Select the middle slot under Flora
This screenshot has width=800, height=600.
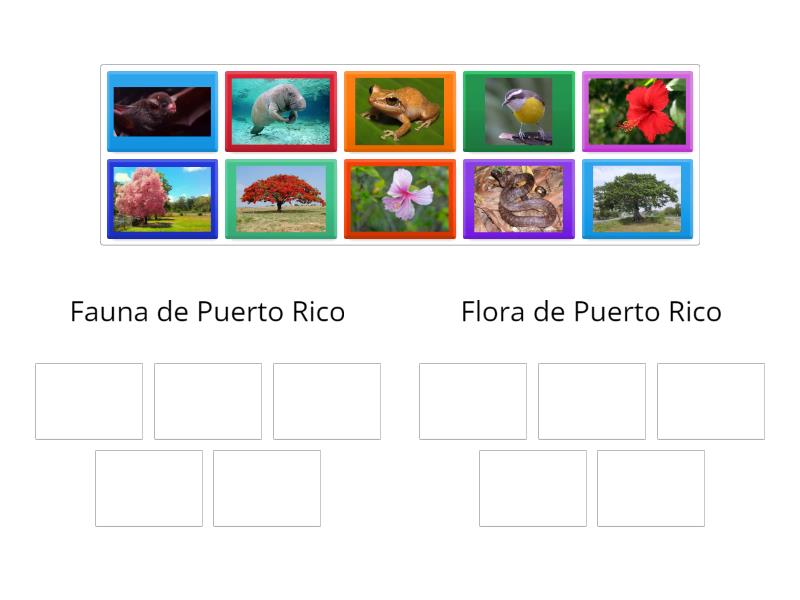(x=592, y=401)
